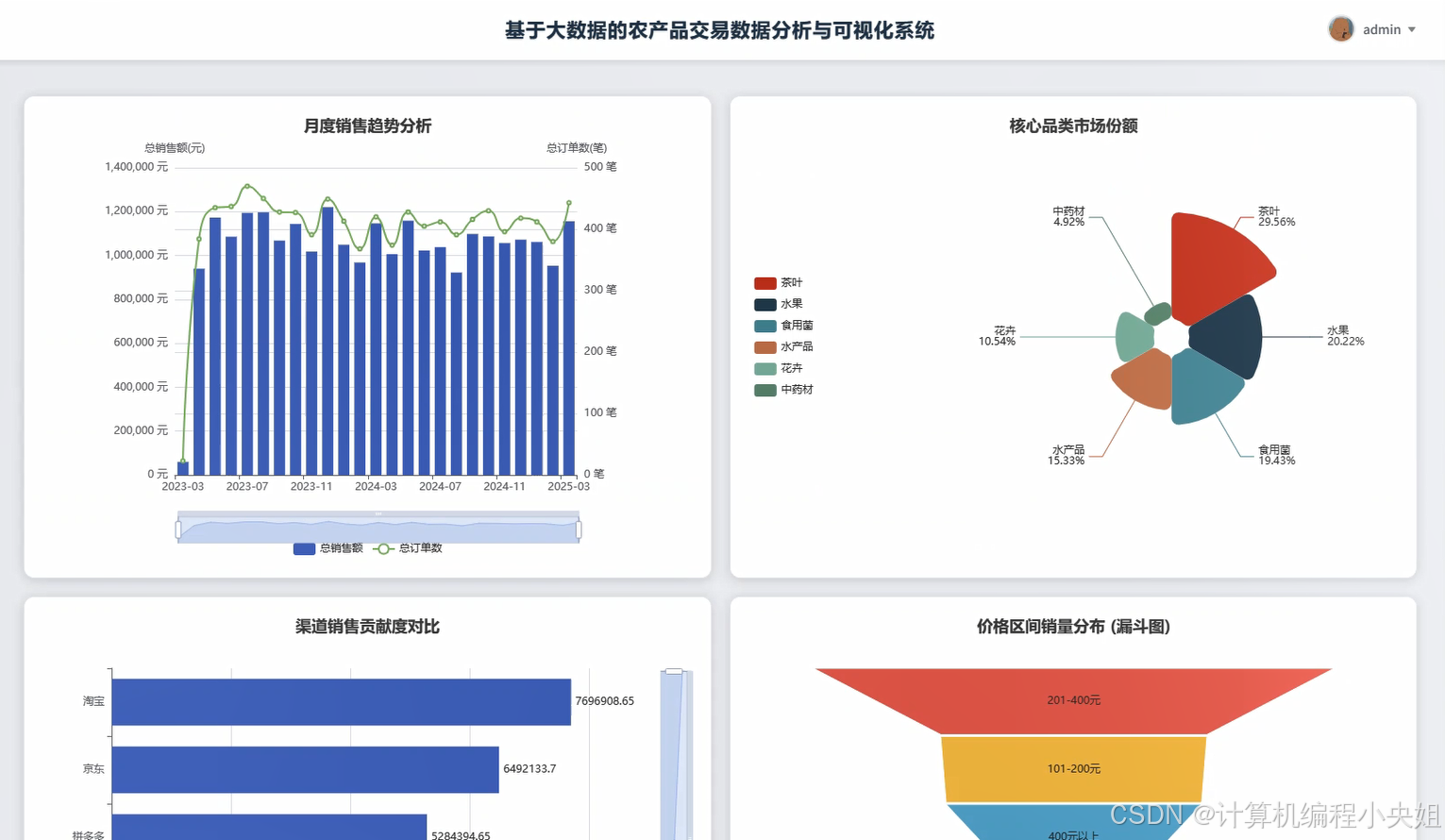Click the monthly chart data zoom track
1445x840 pixels.
[378, 528]
